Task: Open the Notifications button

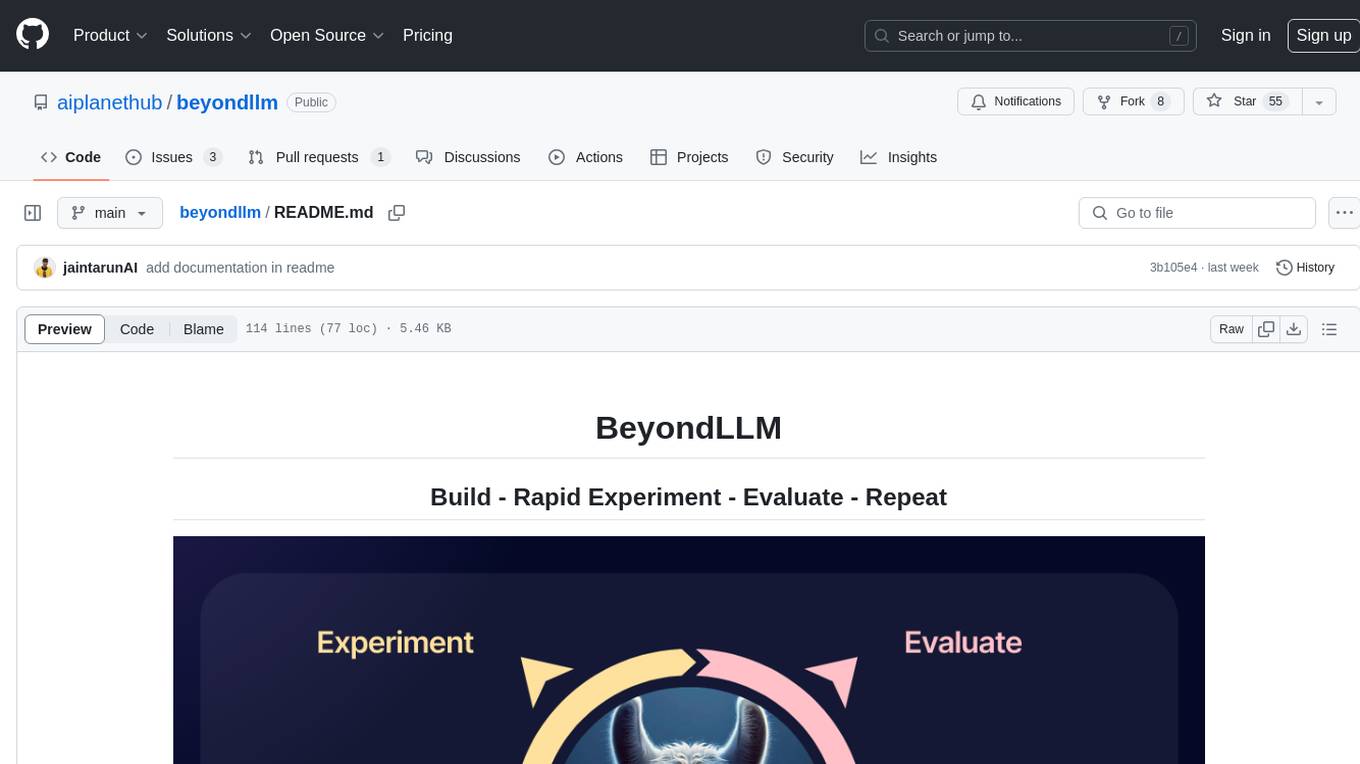Action: point(1016,102)
